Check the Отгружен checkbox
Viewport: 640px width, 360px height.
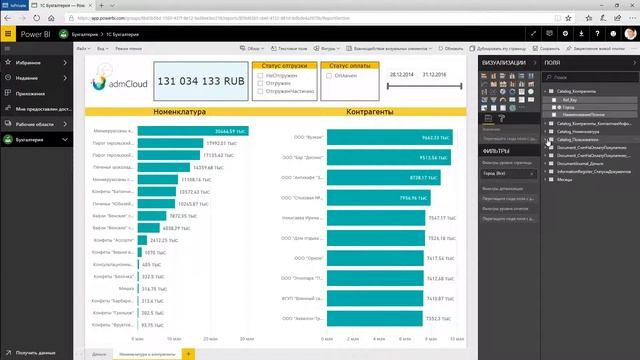click(x=260, y=83)
